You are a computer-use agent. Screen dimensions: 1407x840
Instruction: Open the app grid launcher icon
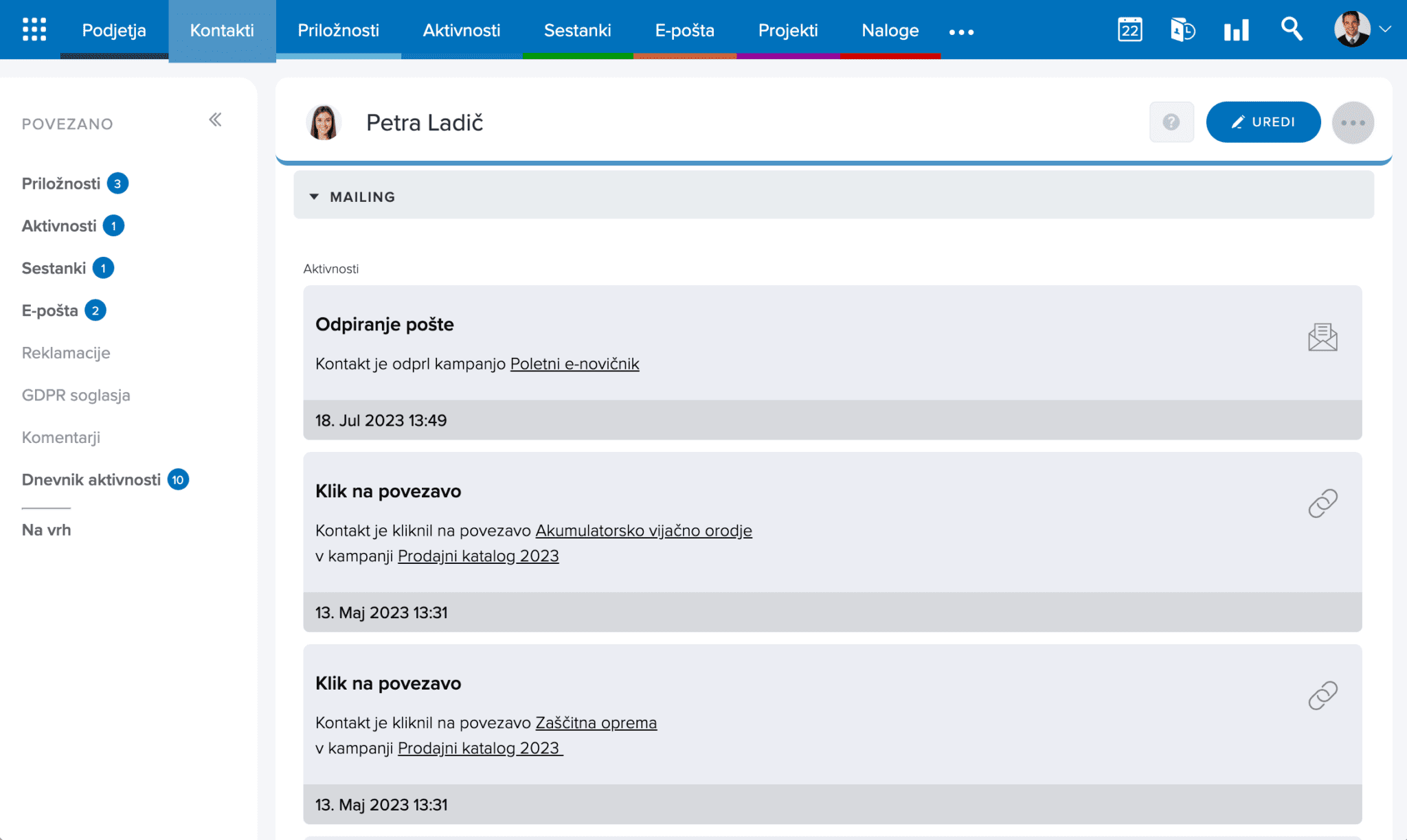click(x=34, y=30)
